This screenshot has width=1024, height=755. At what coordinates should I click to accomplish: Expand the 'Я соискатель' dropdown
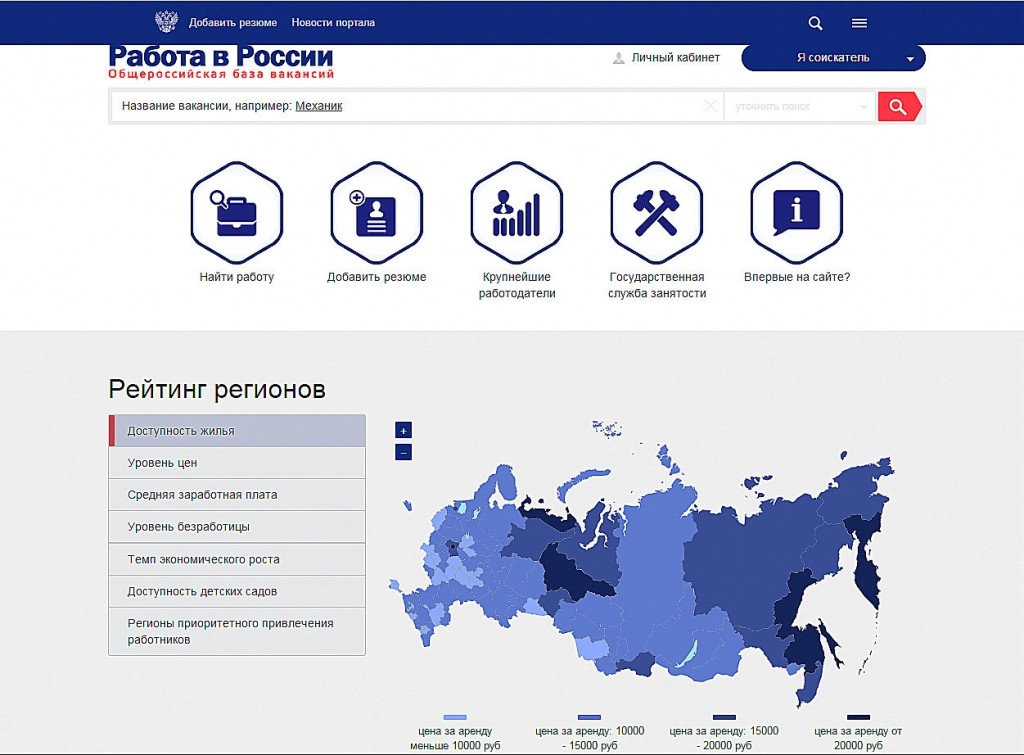(833, 57)
